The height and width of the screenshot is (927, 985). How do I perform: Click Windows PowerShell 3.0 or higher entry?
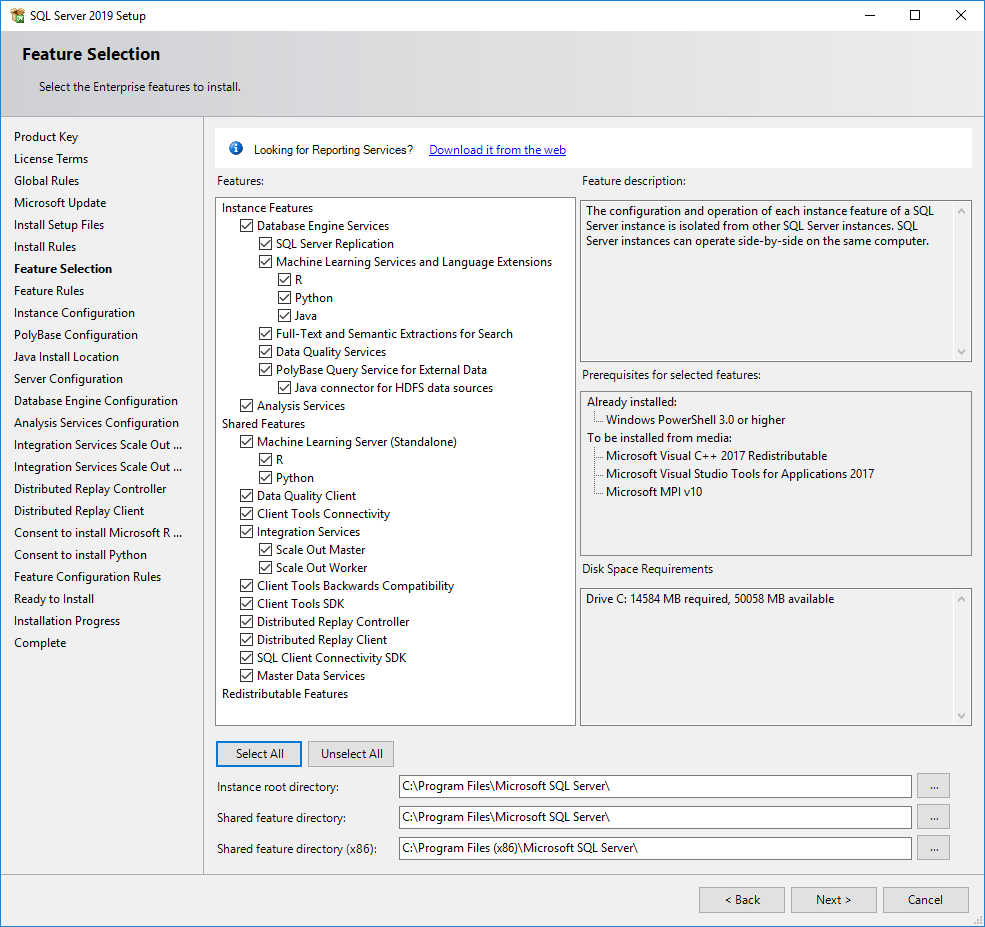click(x=695, y=420)
